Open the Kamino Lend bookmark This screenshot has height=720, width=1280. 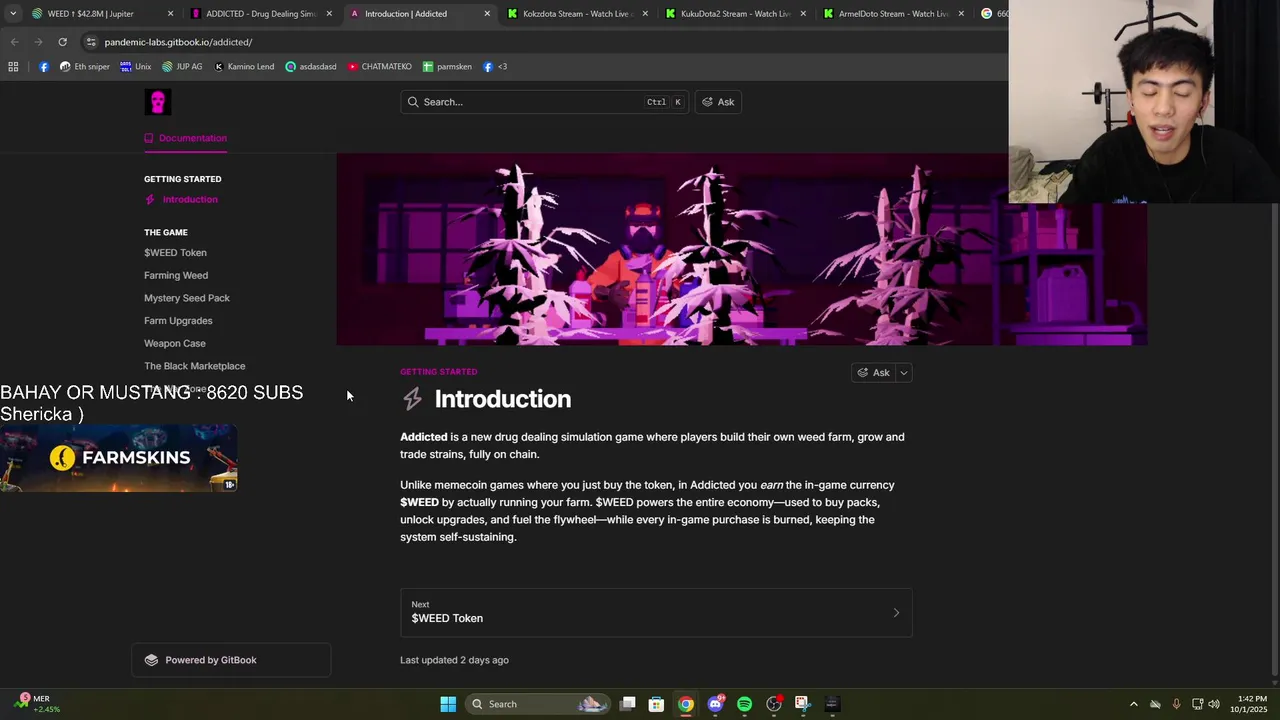(x=244, y=67)
